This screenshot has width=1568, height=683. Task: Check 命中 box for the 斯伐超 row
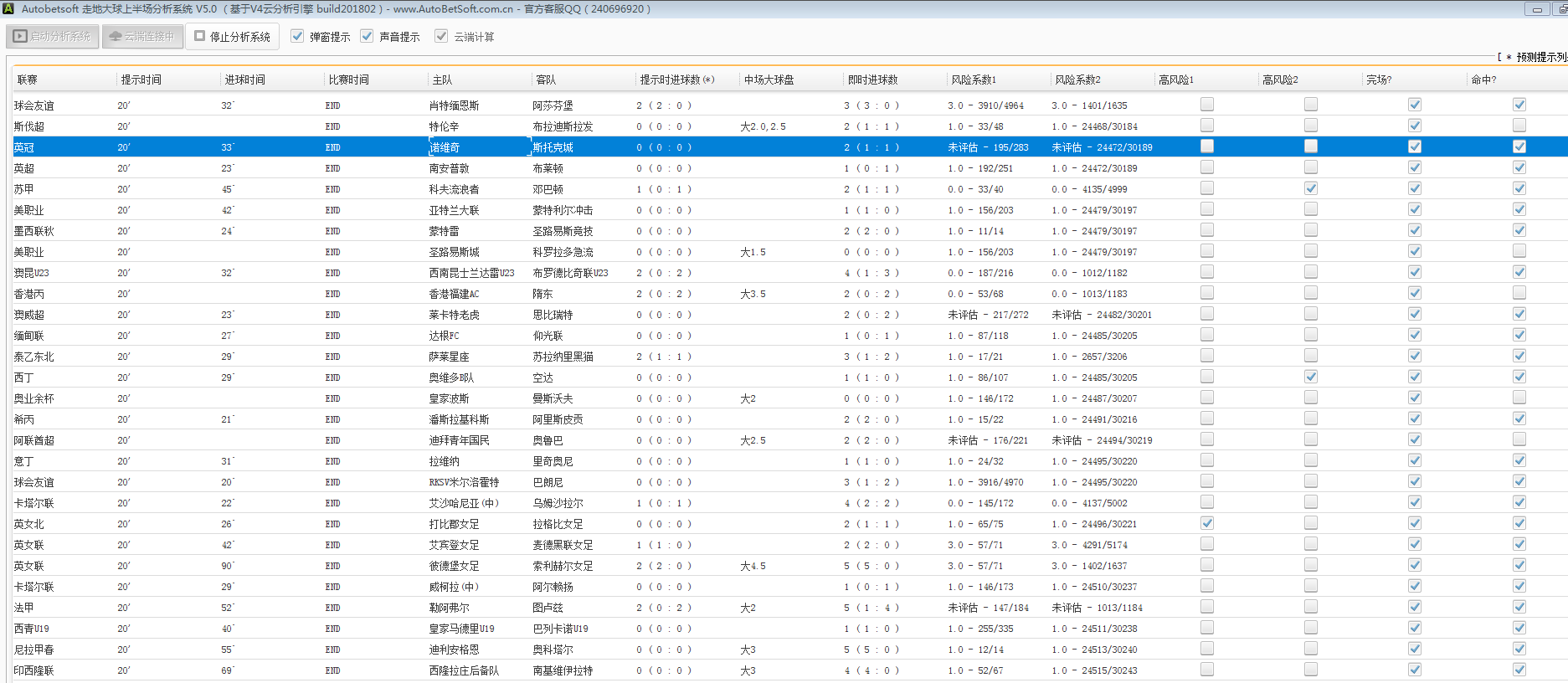point(1519,126)
